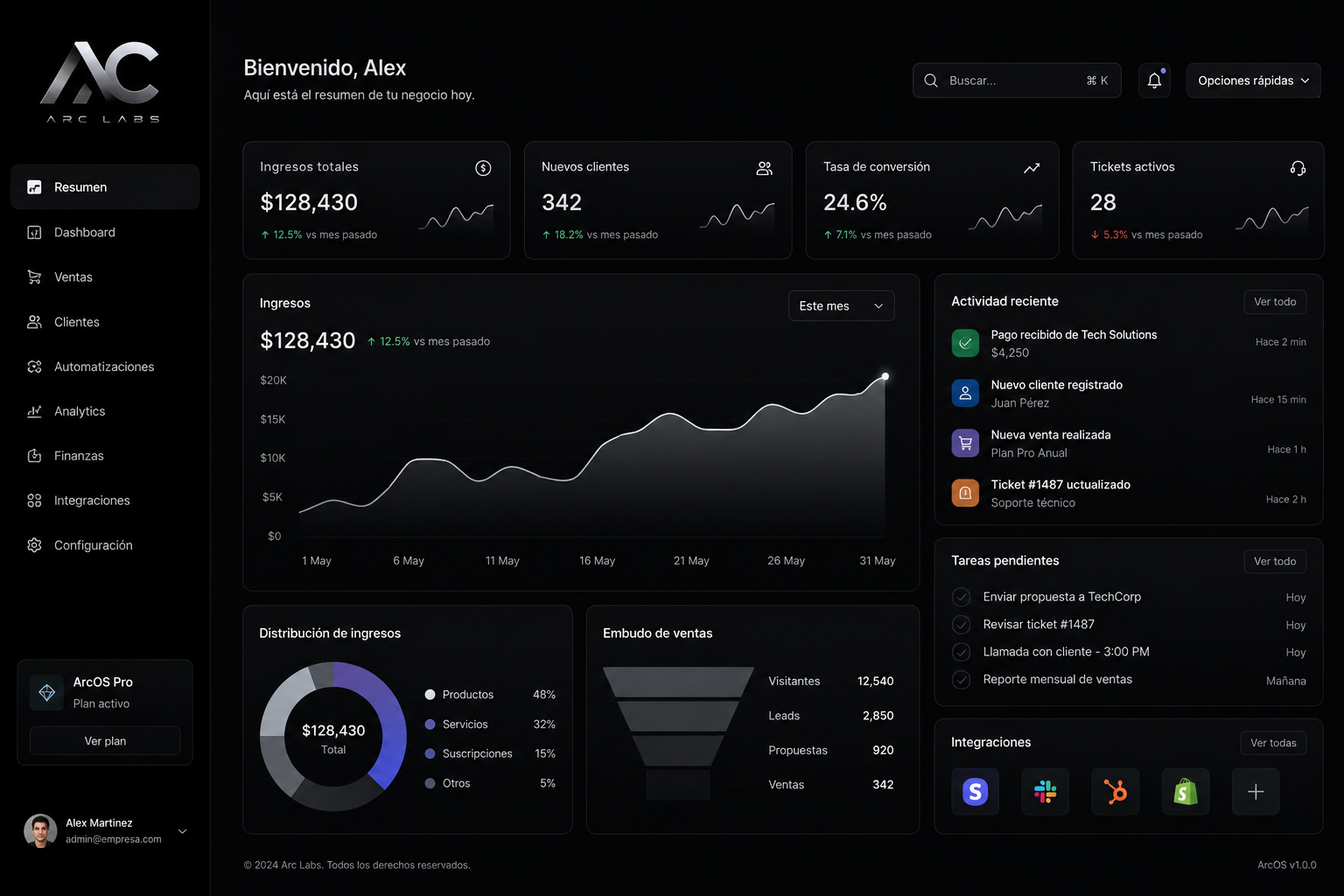The width and height of the screenshot is (1344, 896).
Task: Click the 16 May axis label
Action: click(x=597, y=561)
